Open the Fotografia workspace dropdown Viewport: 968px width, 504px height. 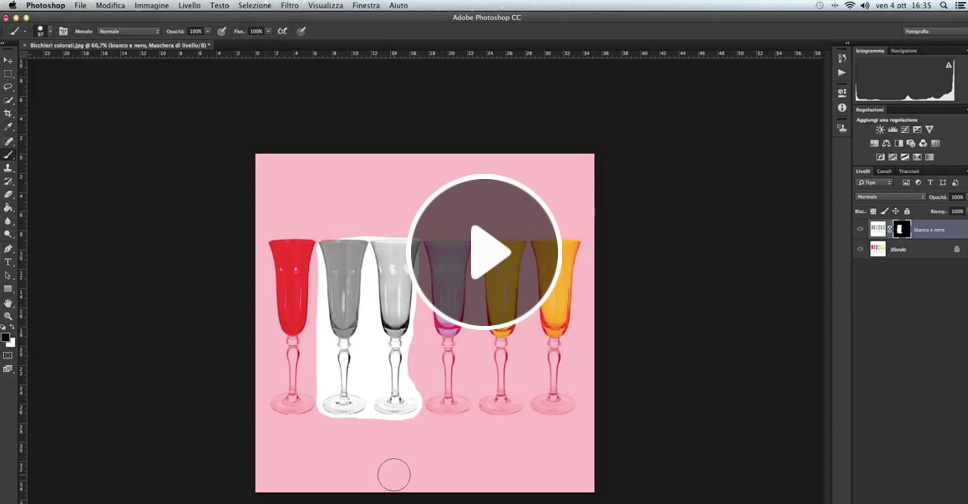[x=935, y=31]
